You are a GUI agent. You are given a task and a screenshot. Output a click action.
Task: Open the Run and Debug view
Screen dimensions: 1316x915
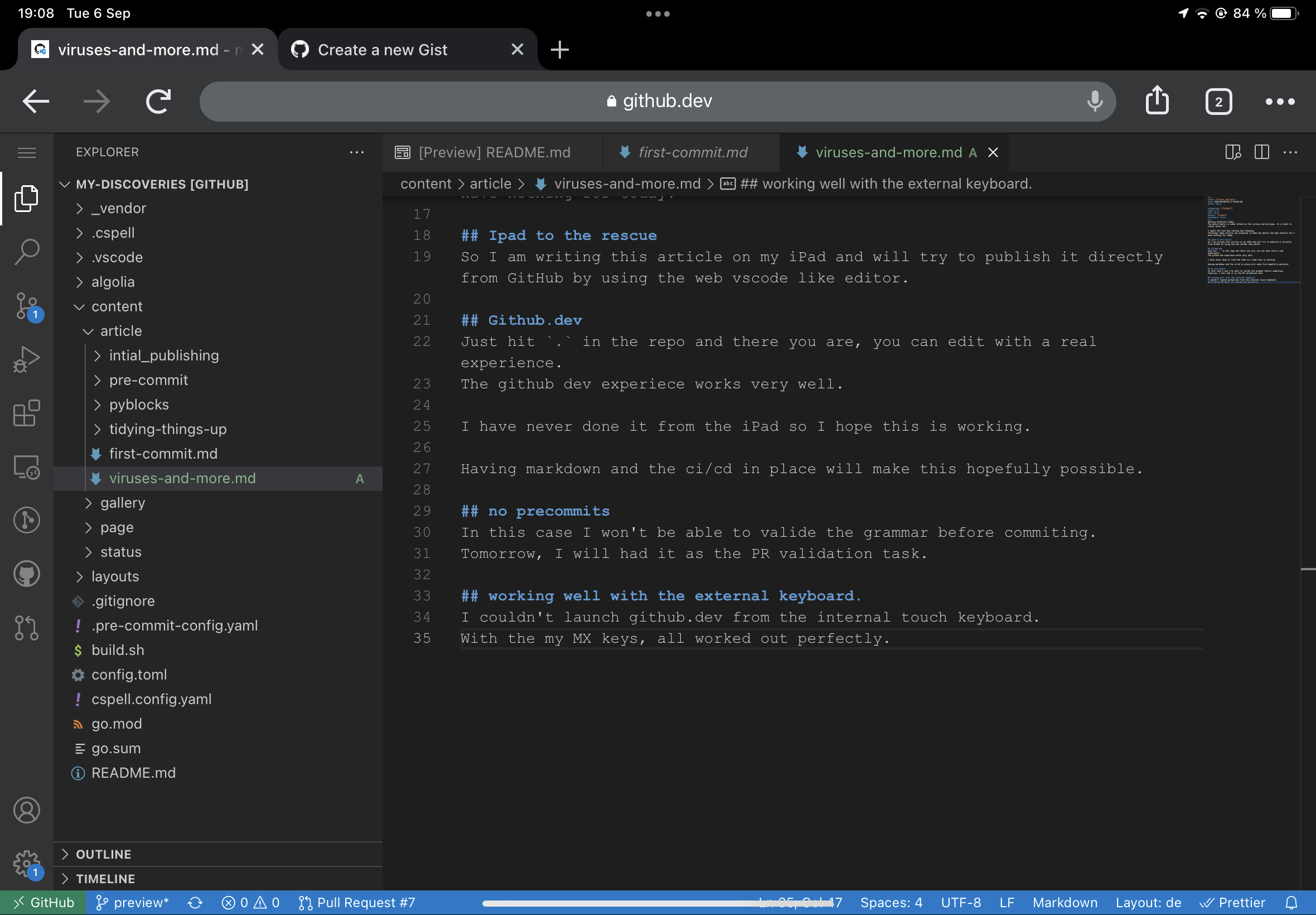click(x=26, y=359)
